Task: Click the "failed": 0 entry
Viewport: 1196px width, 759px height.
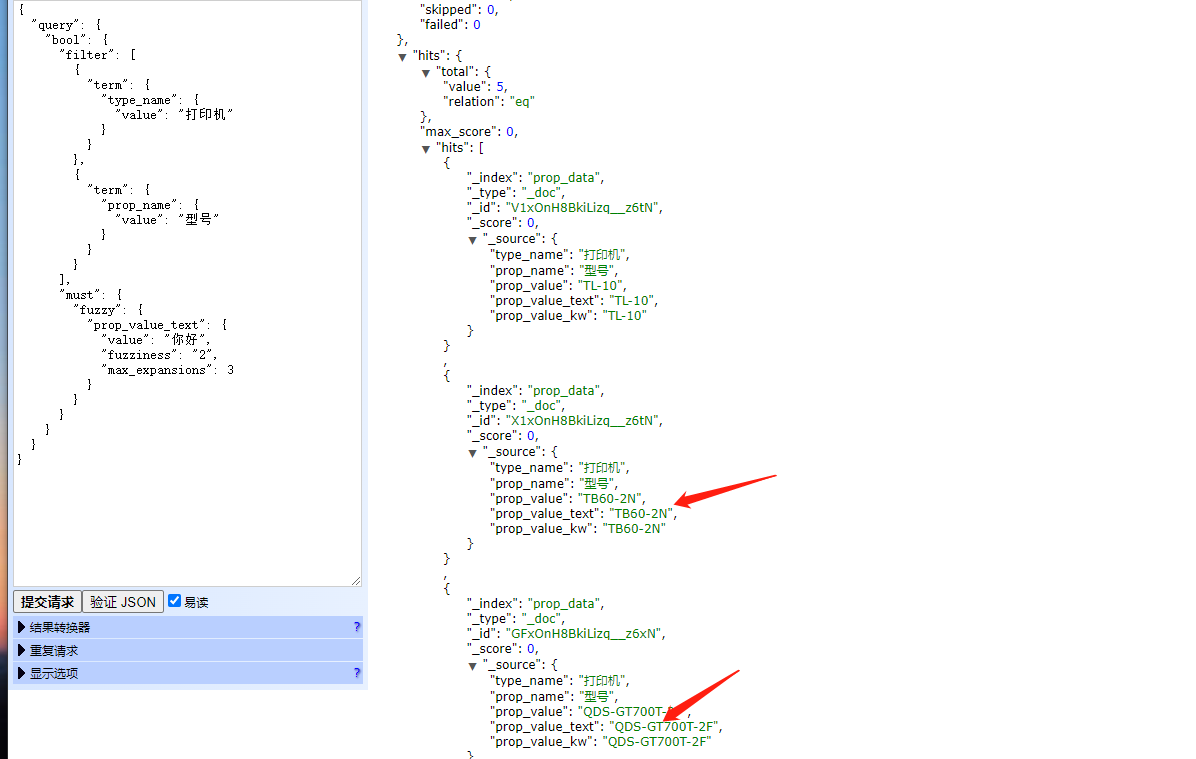Action: [452, 24]
